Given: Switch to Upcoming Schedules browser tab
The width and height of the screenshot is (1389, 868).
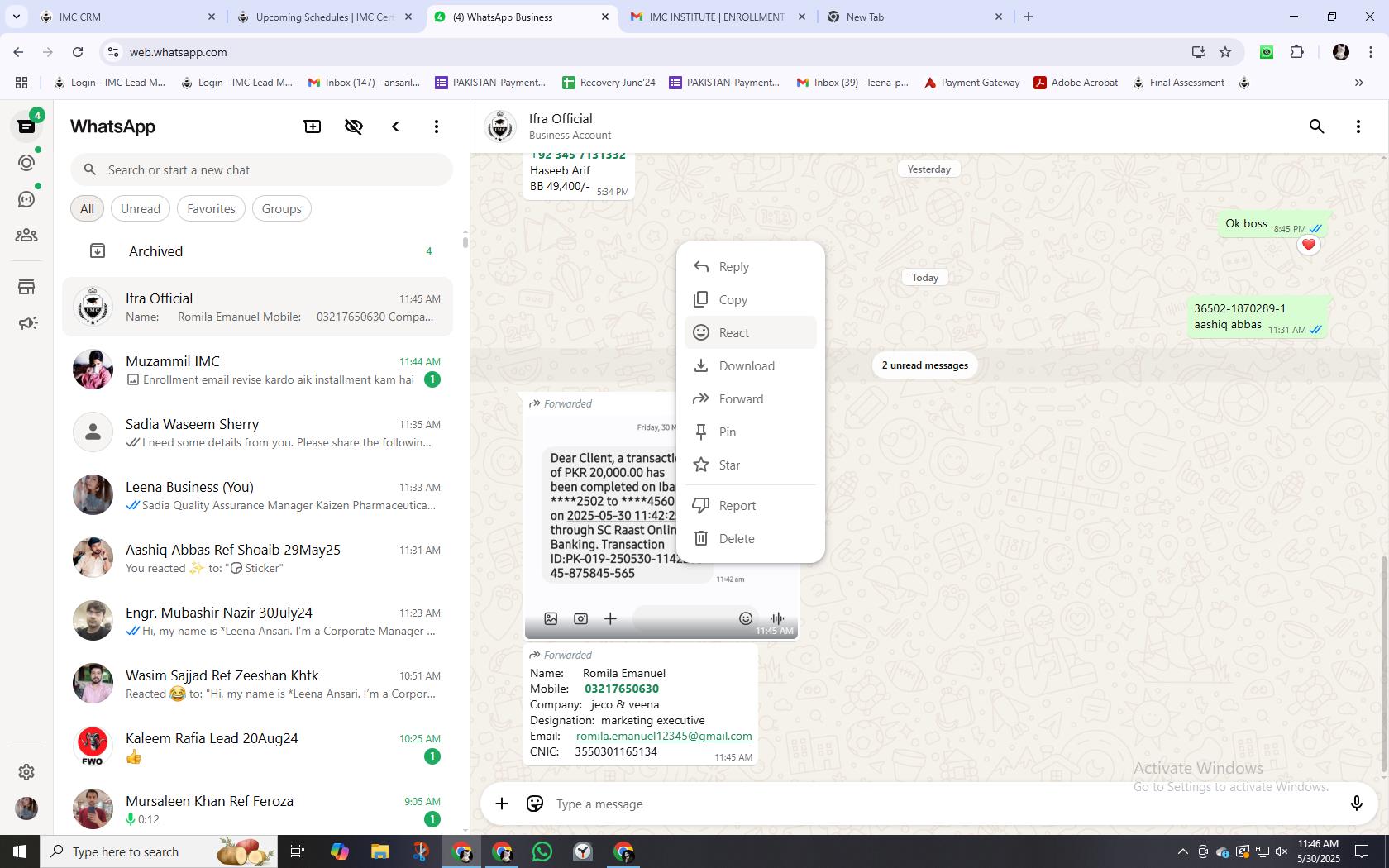Looking at the screenshot, I should tap(324, 17).
